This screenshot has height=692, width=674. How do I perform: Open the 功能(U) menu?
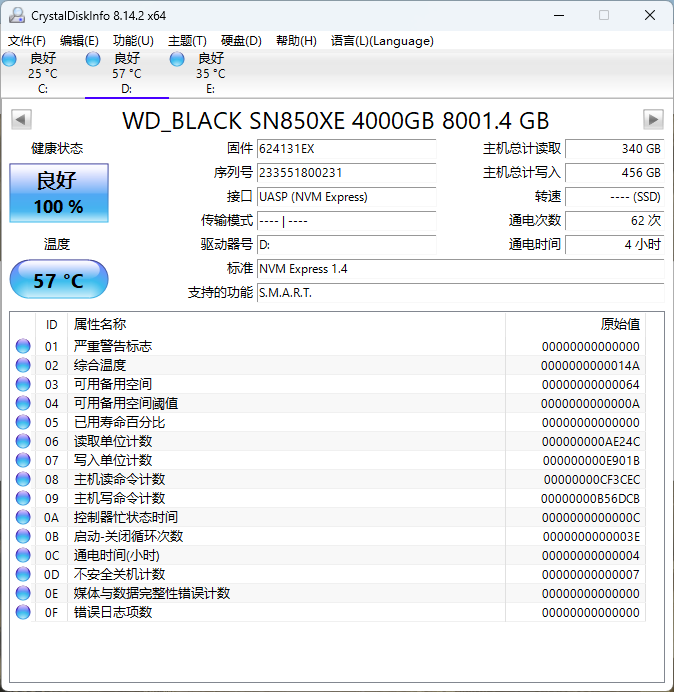(133, 41)
